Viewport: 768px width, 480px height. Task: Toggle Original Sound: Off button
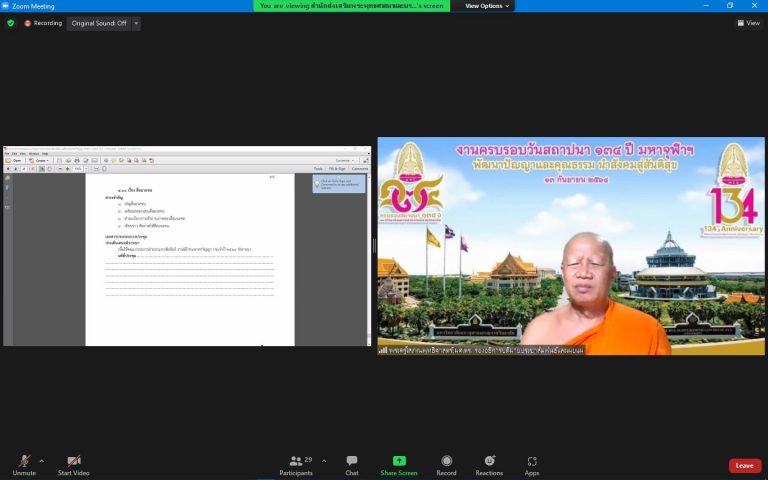(x=99, y=23)
